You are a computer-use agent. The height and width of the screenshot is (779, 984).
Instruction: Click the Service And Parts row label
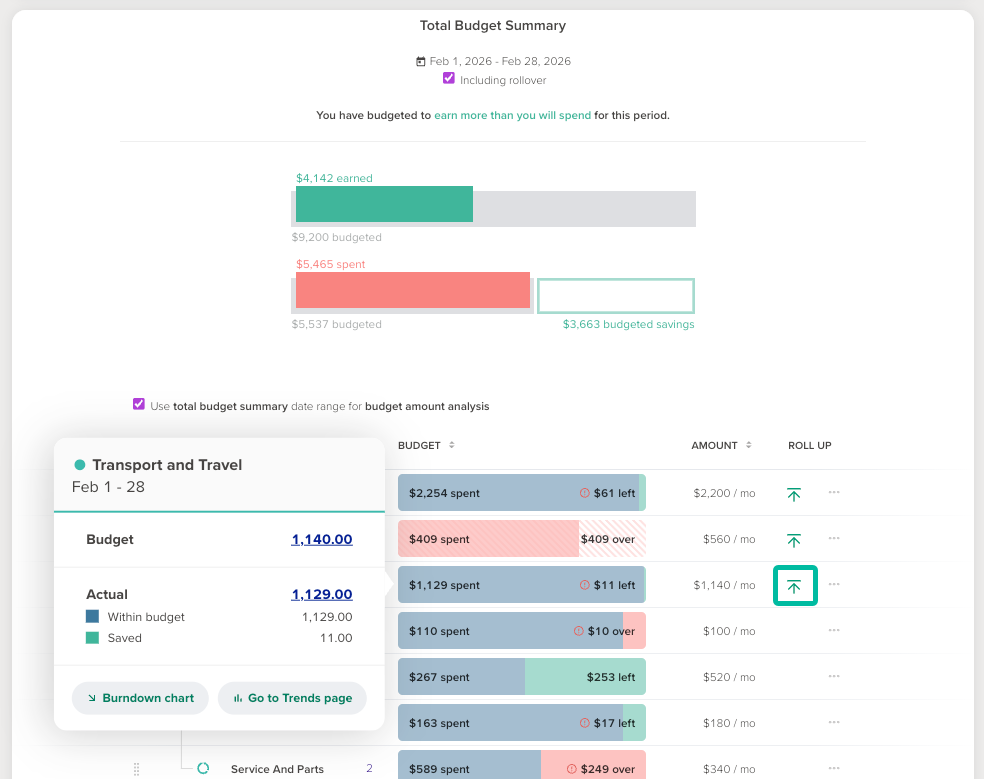point(277,769)
